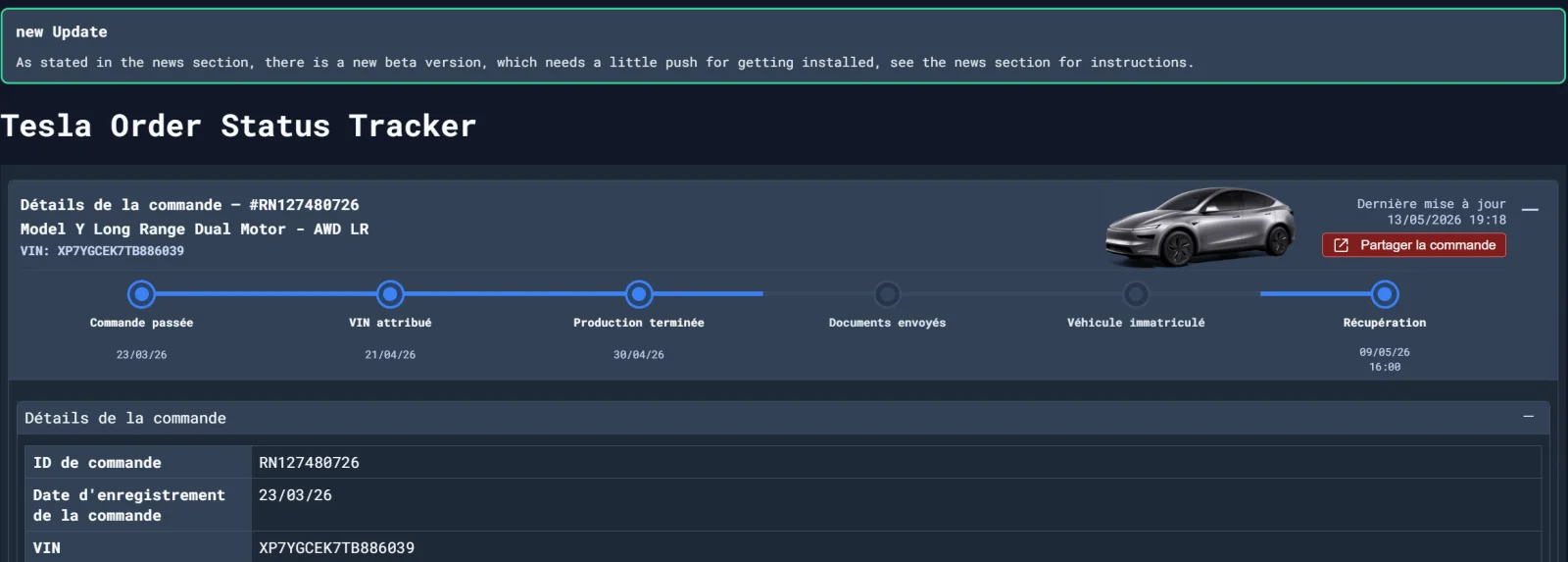
Task: Click the Véhicule immatriculé label
Action: [x=1136, y=323]
